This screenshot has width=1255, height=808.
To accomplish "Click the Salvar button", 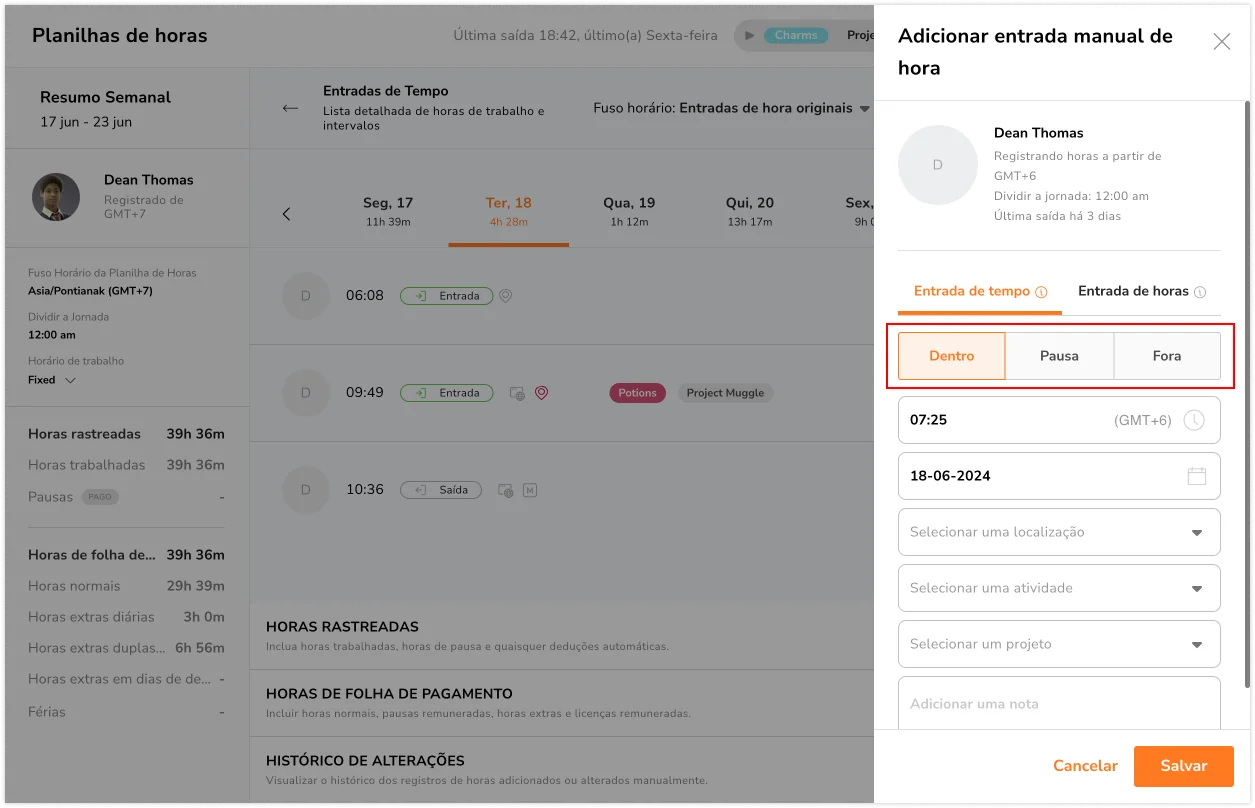I will [x=1183, y=766].
